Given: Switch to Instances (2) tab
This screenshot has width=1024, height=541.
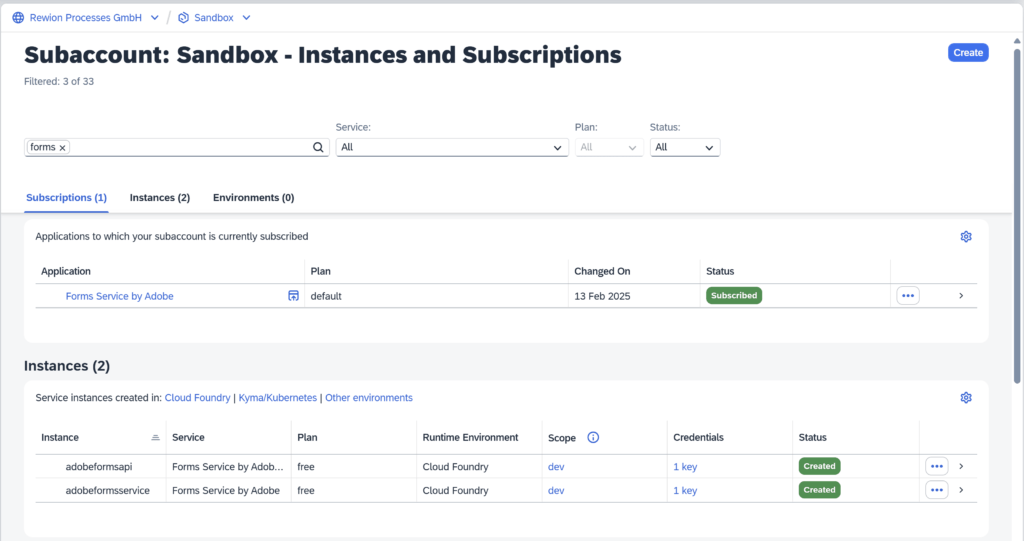Looking at the screenshot, I should tap(159, 197).
